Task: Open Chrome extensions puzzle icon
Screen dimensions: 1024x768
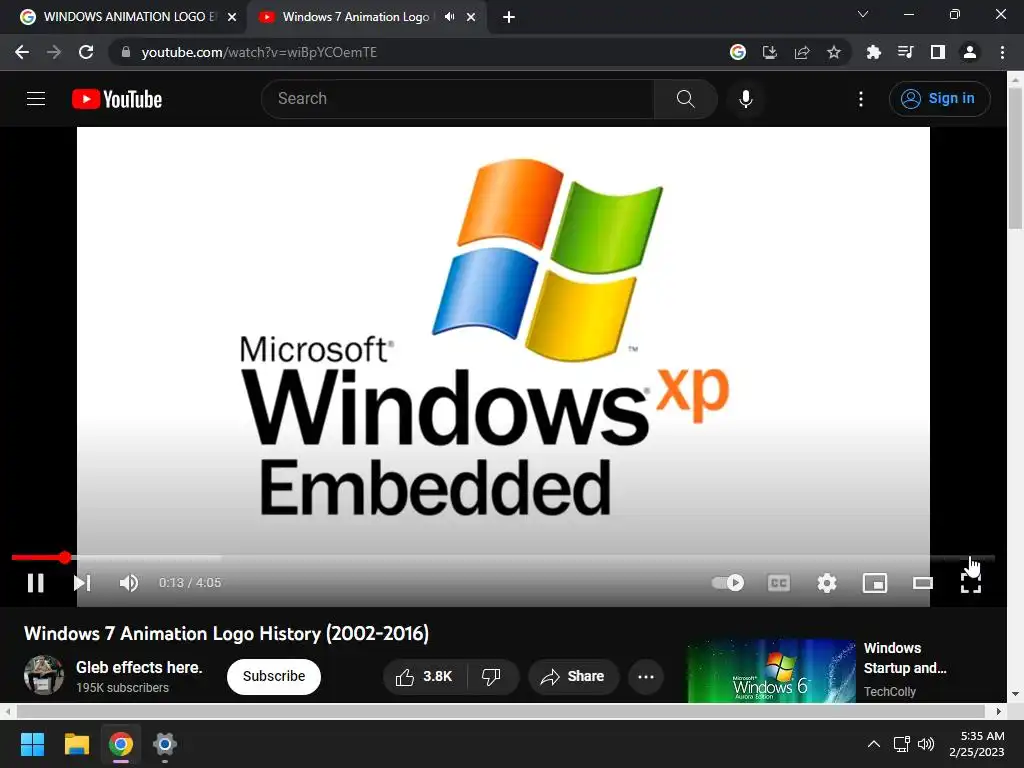Action: [873, 52]
